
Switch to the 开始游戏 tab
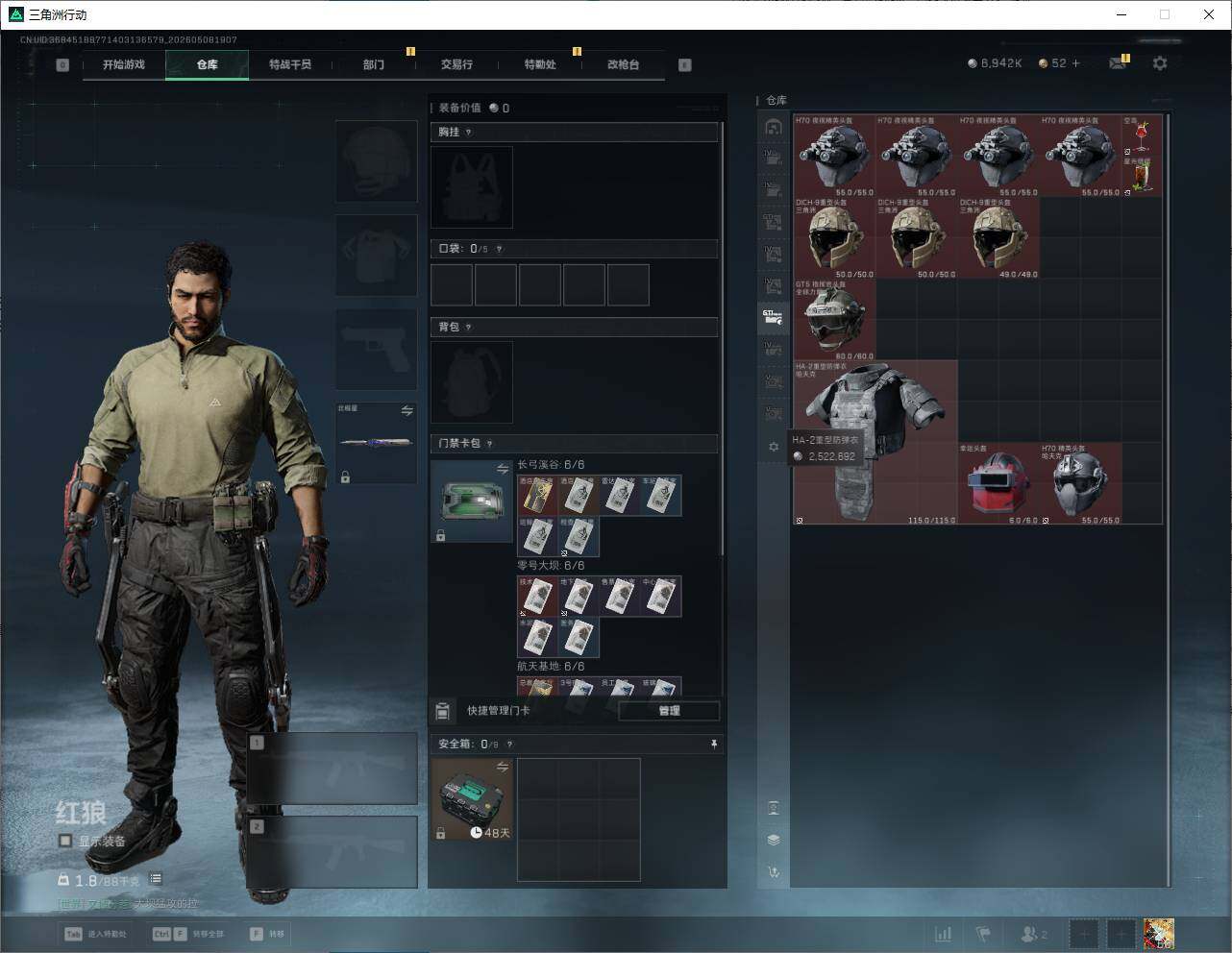(x=124, y=64)
